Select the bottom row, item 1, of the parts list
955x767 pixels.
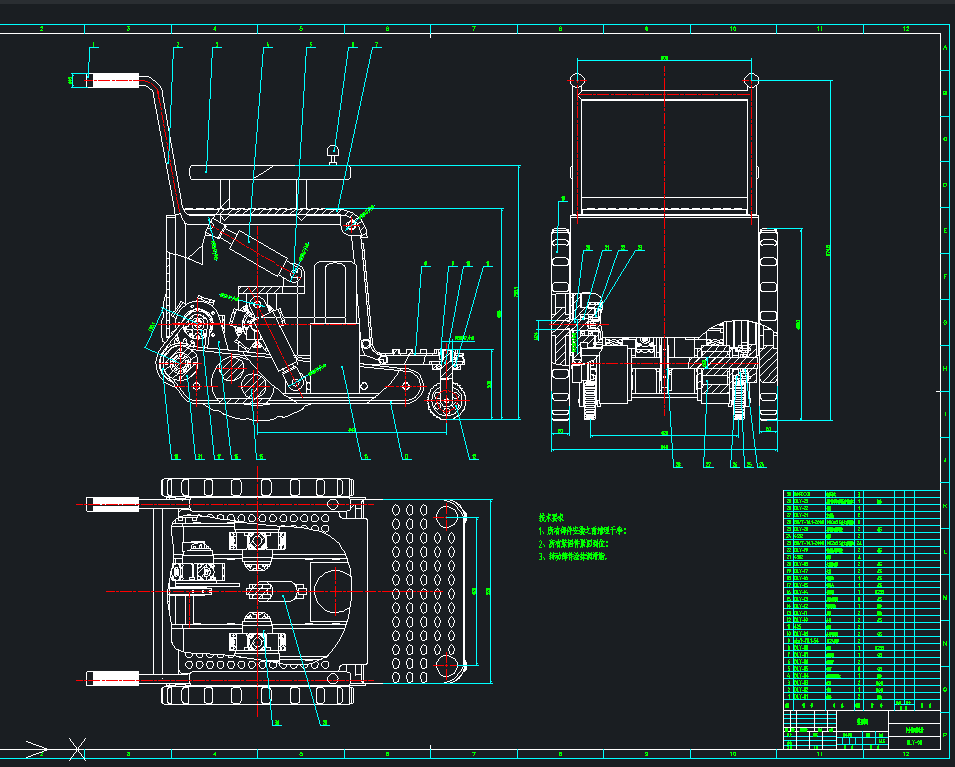pos(861,696)
